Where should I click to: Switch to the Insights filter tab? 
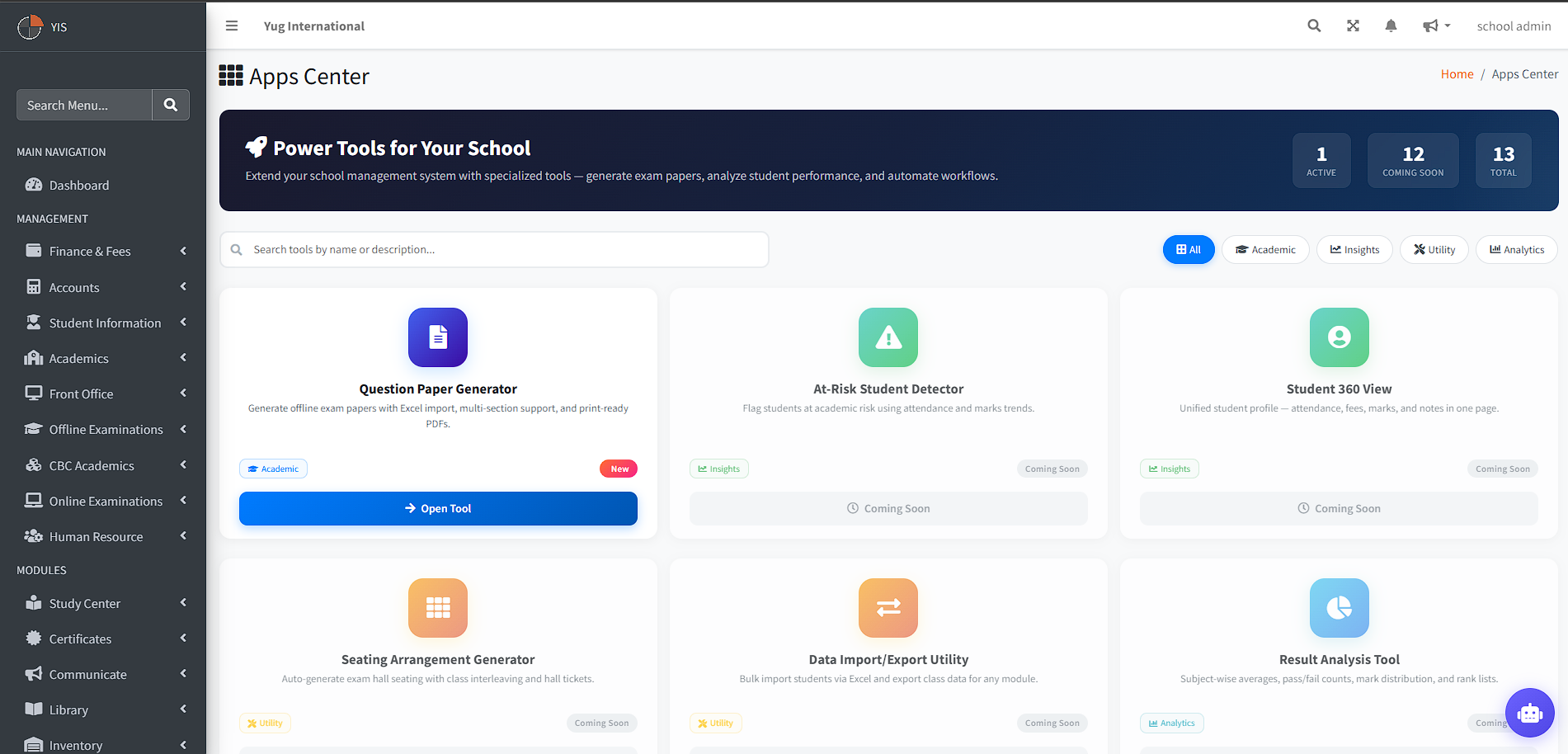pyautogui.click(x=1354, y=250)
